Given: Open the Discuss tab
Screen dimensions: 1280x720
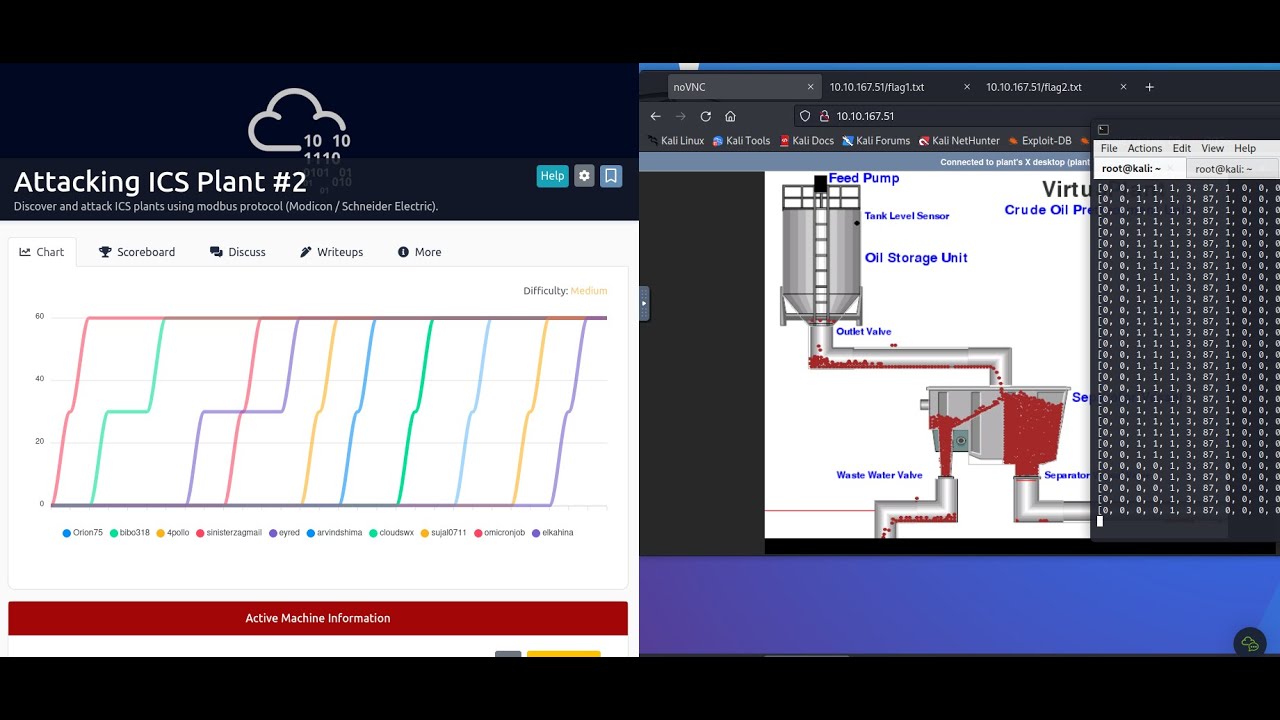Looking at the screenshot, I should (x=238, y=252).
